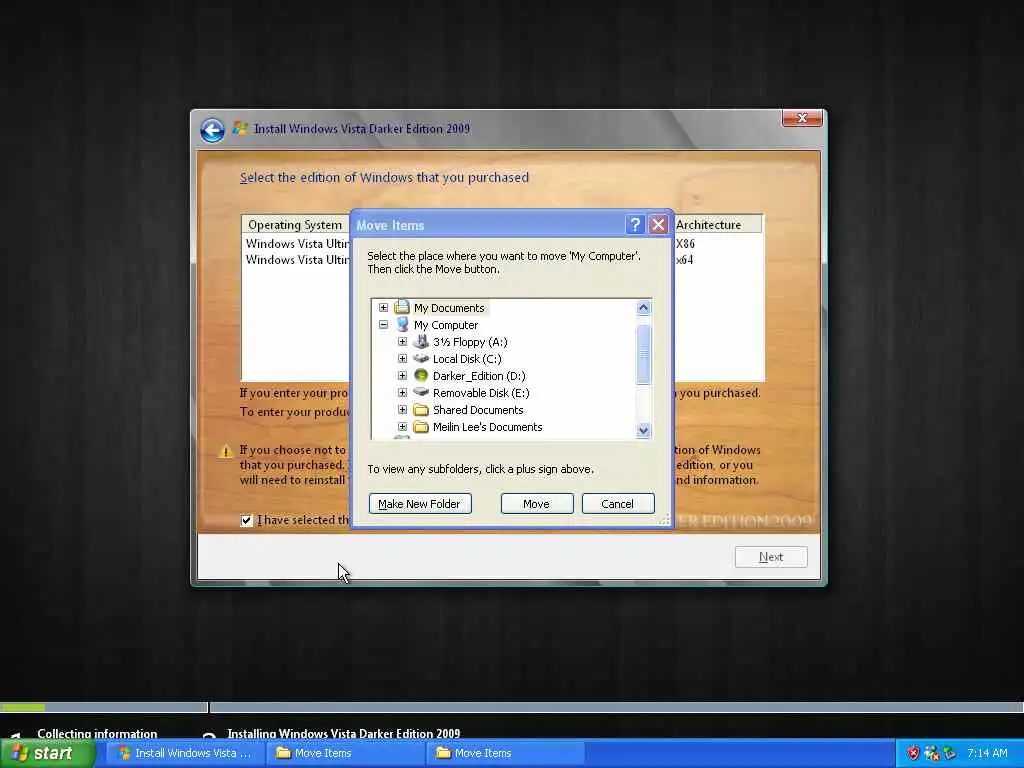1024x768 pixels.
Task: Select 'My Documents' label in folder tree
Action: click(x=449, y=308)
